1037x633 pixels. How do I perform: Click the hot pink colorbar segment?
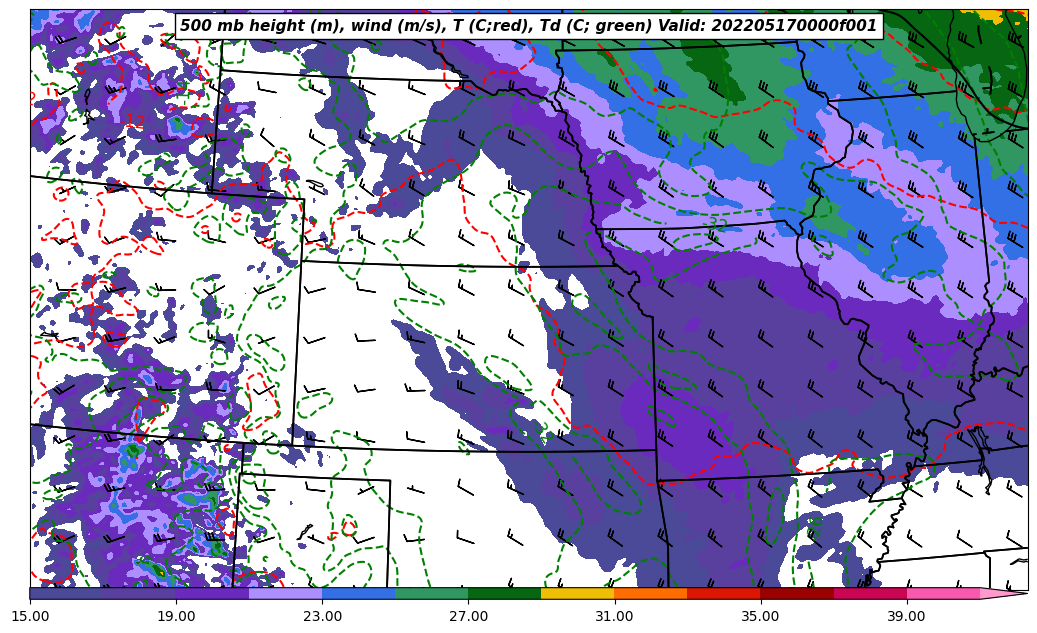tap(942, 593)
